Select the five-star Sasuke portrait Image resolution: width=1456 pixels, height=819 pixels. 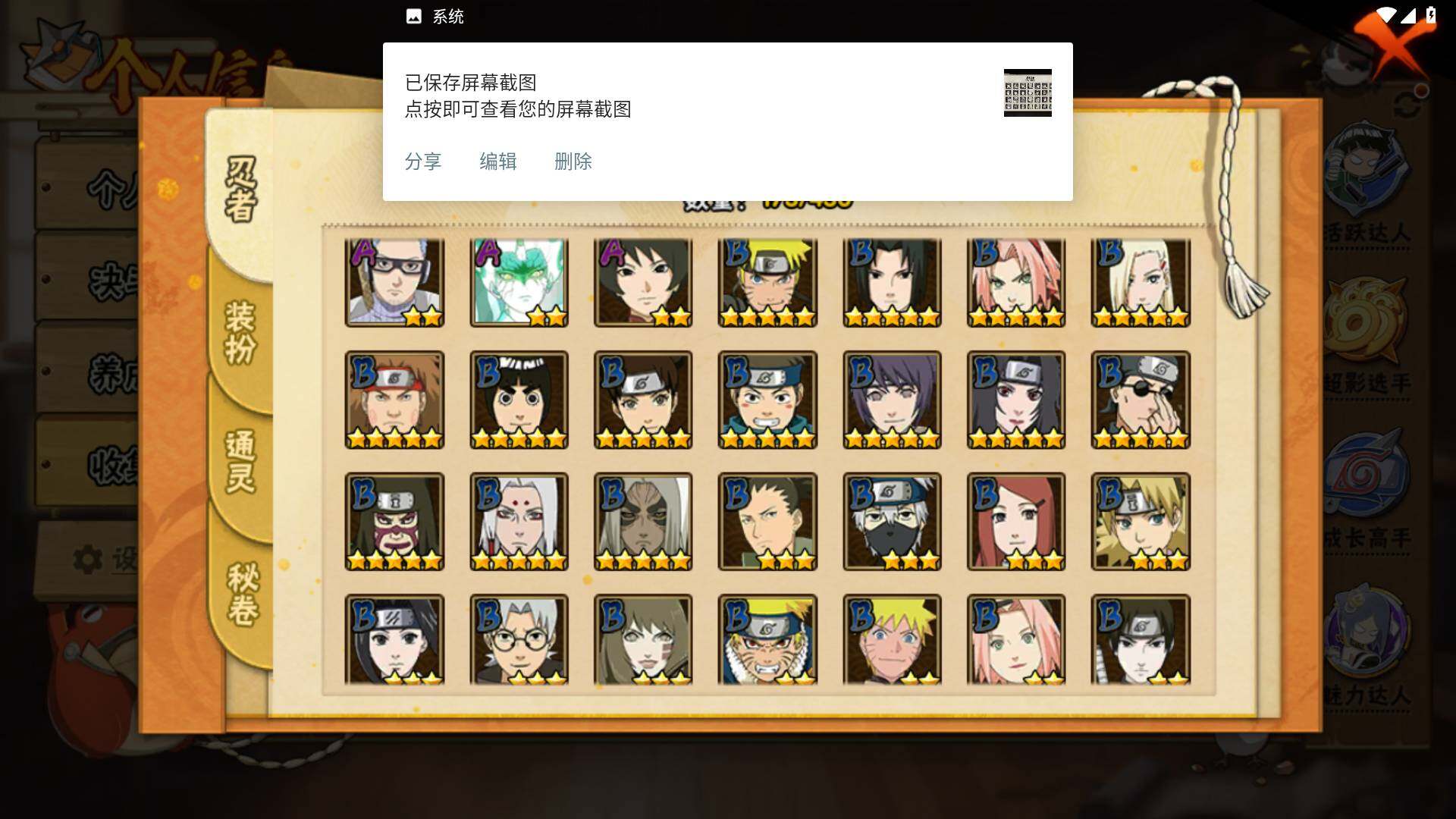[x=892, y=282]
